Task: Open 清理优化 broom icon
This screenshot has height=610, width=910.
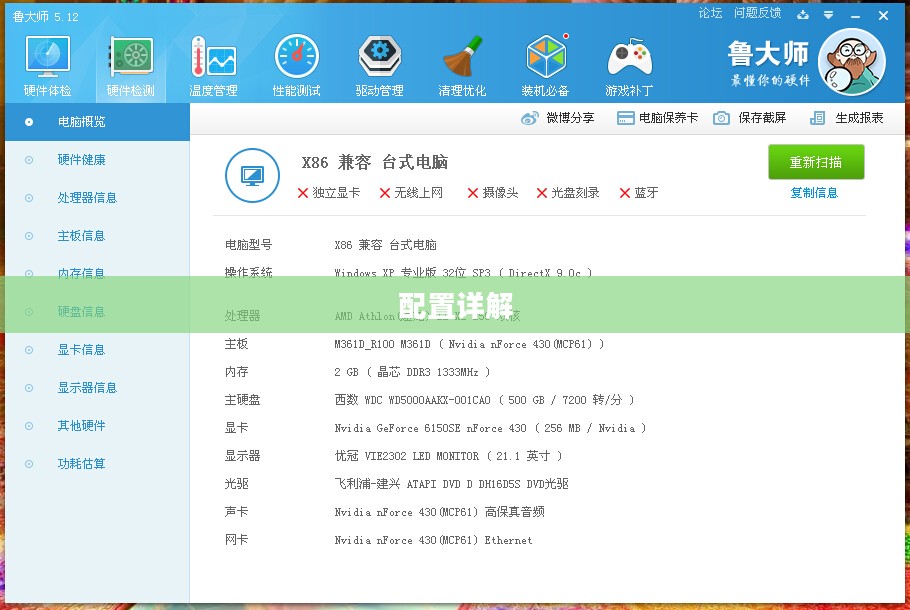Action: click(x=463, y=57)
